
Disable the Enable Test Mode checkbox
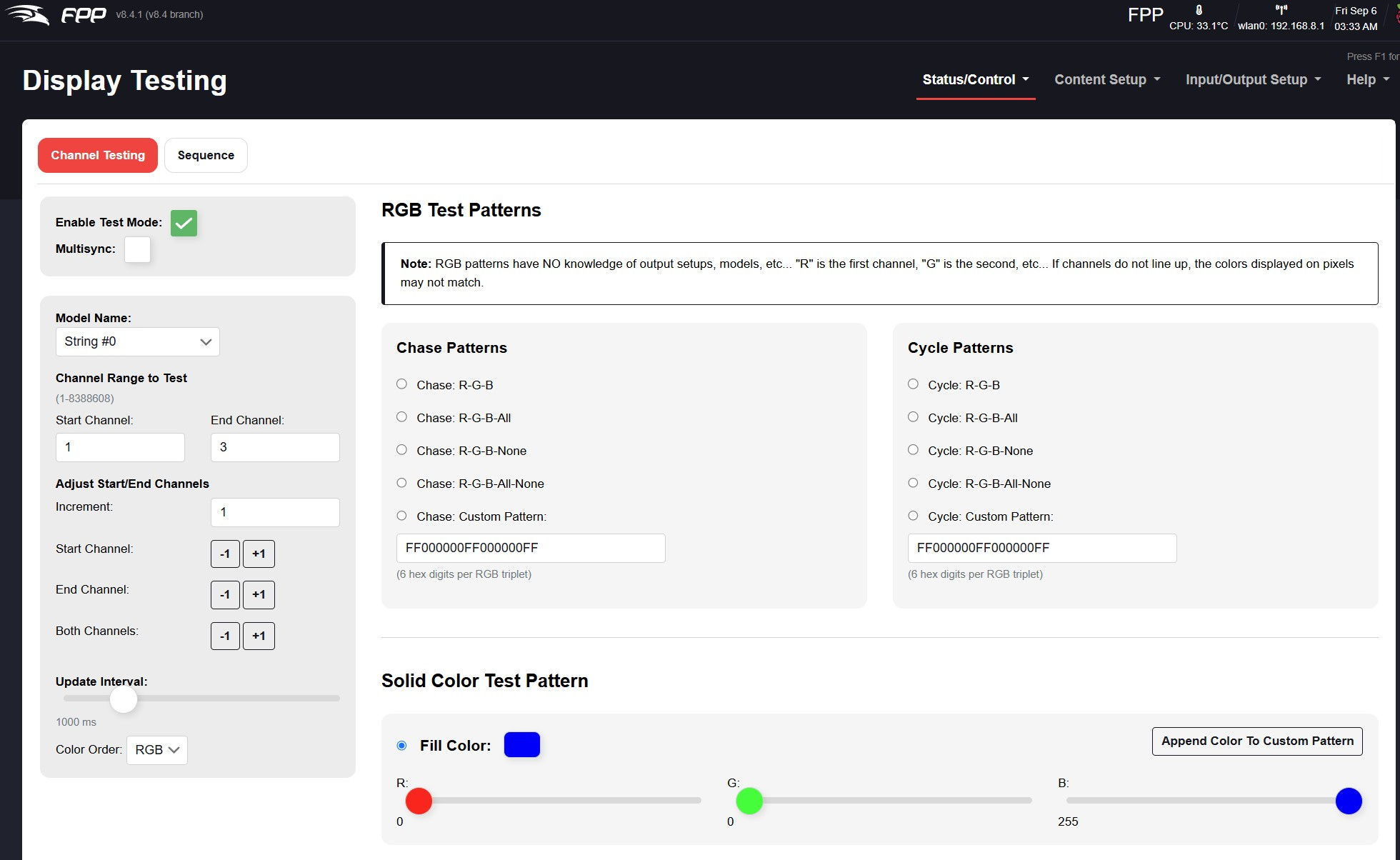click(184, 223)
